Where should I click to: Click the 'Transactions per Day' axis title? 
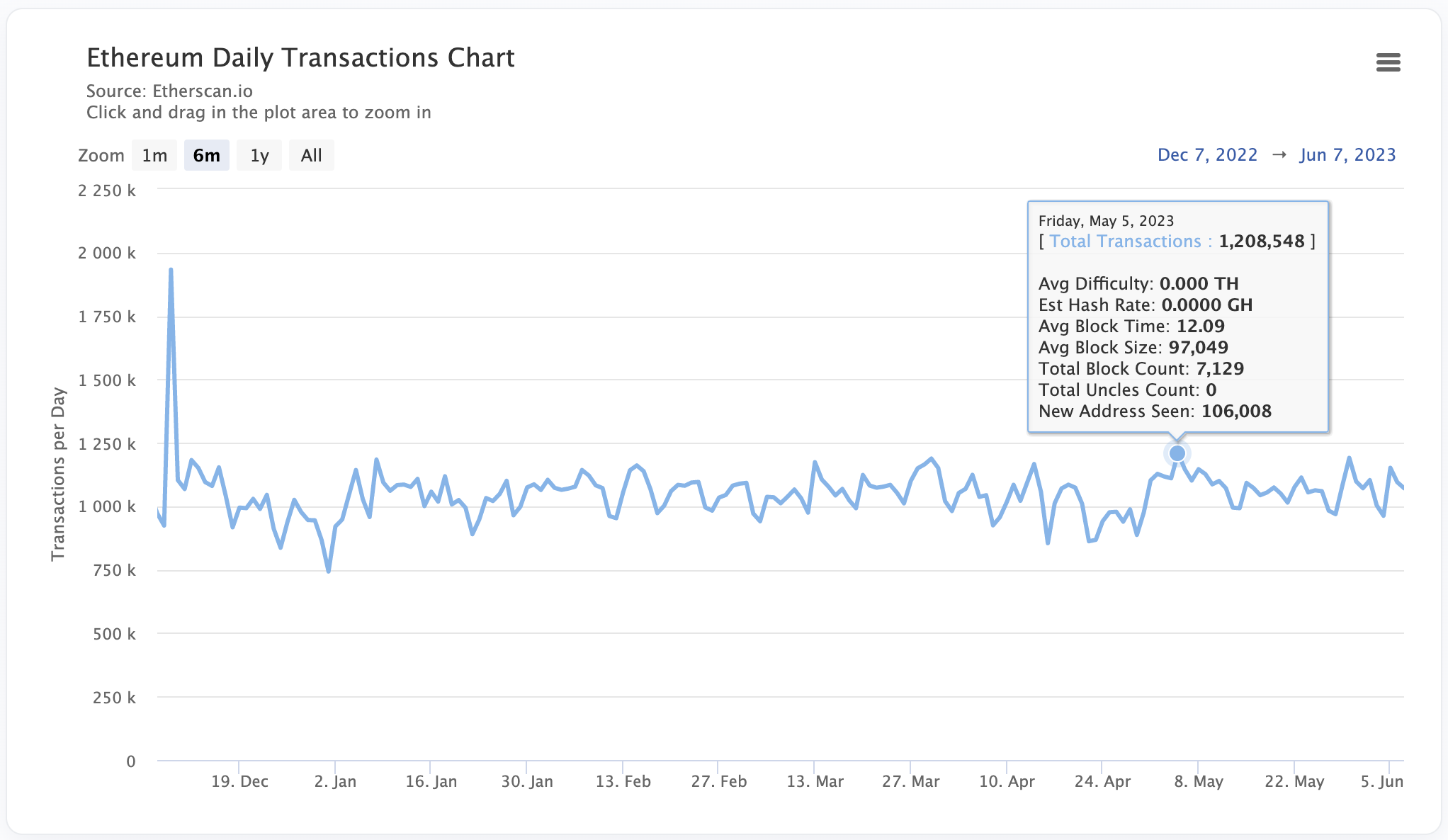[58, 475]
